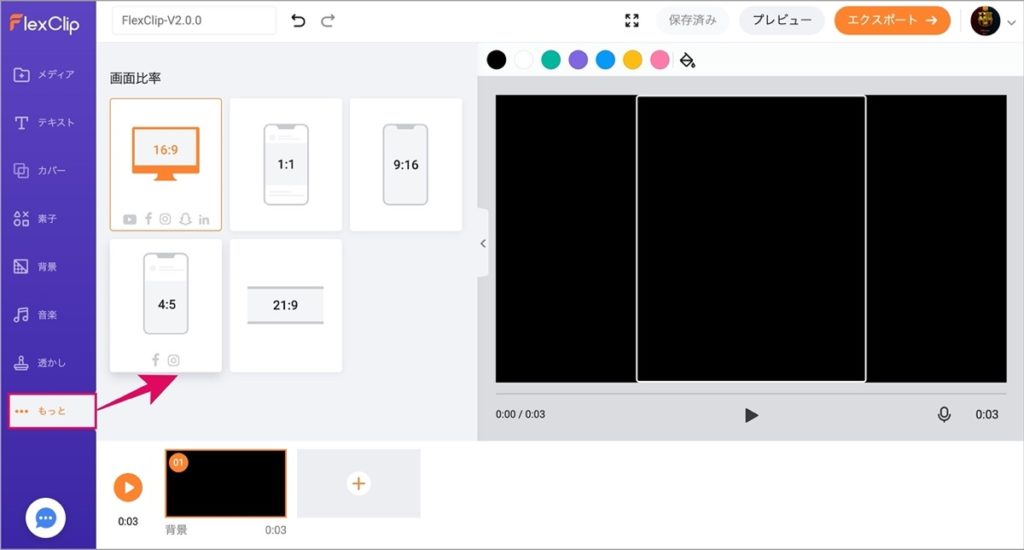The height and width of the screenshot is (550, 1024).
Task: Click the 0:03 clip duration in the preview bar
Action: [x=987, y=414]
